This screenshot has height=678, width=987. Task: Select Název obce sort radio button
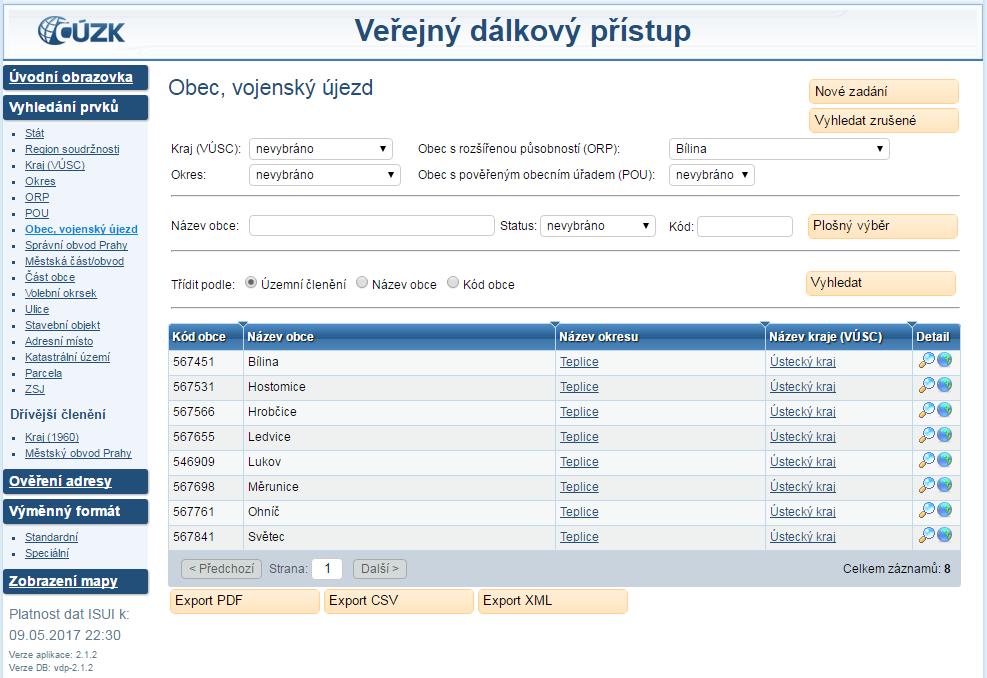361,283
